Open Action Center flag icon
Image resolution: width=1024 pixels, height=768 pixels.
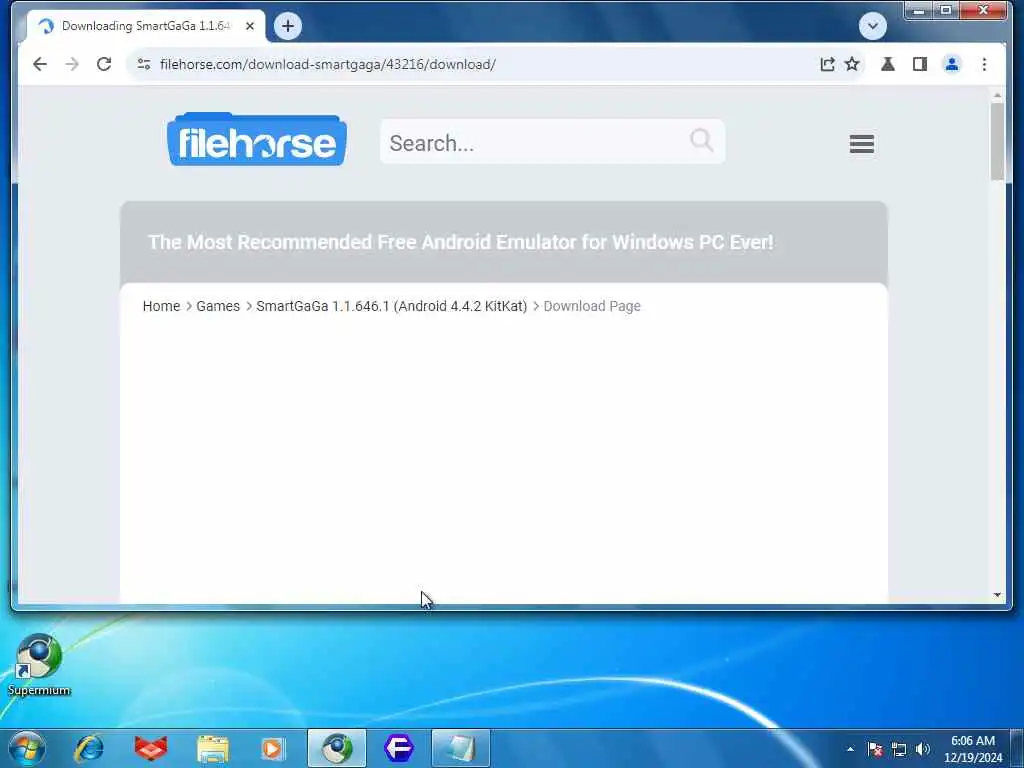(875, 749)
